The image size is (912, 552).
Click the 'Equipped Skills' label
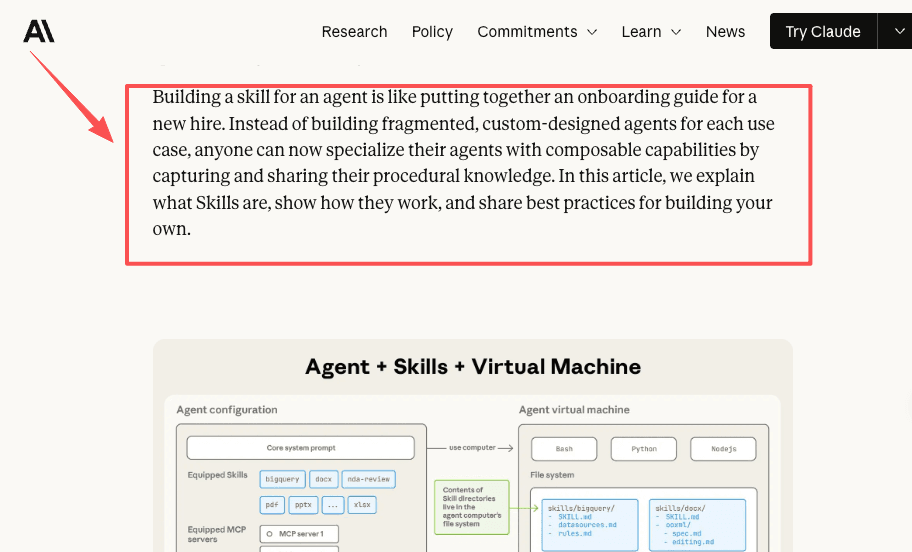[x=217, y=475]
